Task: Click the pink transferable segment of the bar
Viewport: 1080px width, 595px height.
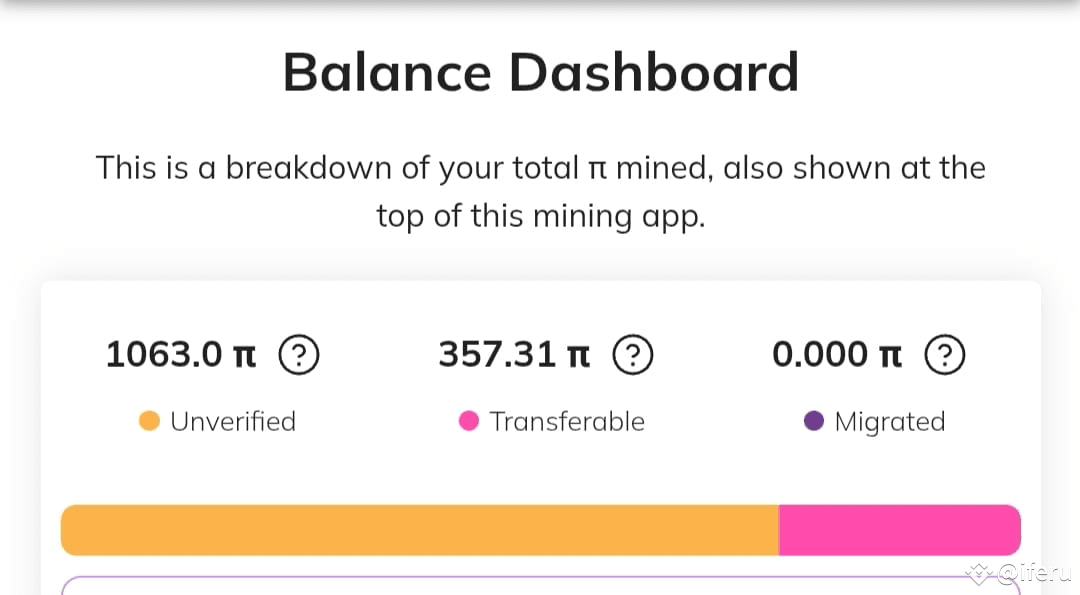Action: (900, 530)
